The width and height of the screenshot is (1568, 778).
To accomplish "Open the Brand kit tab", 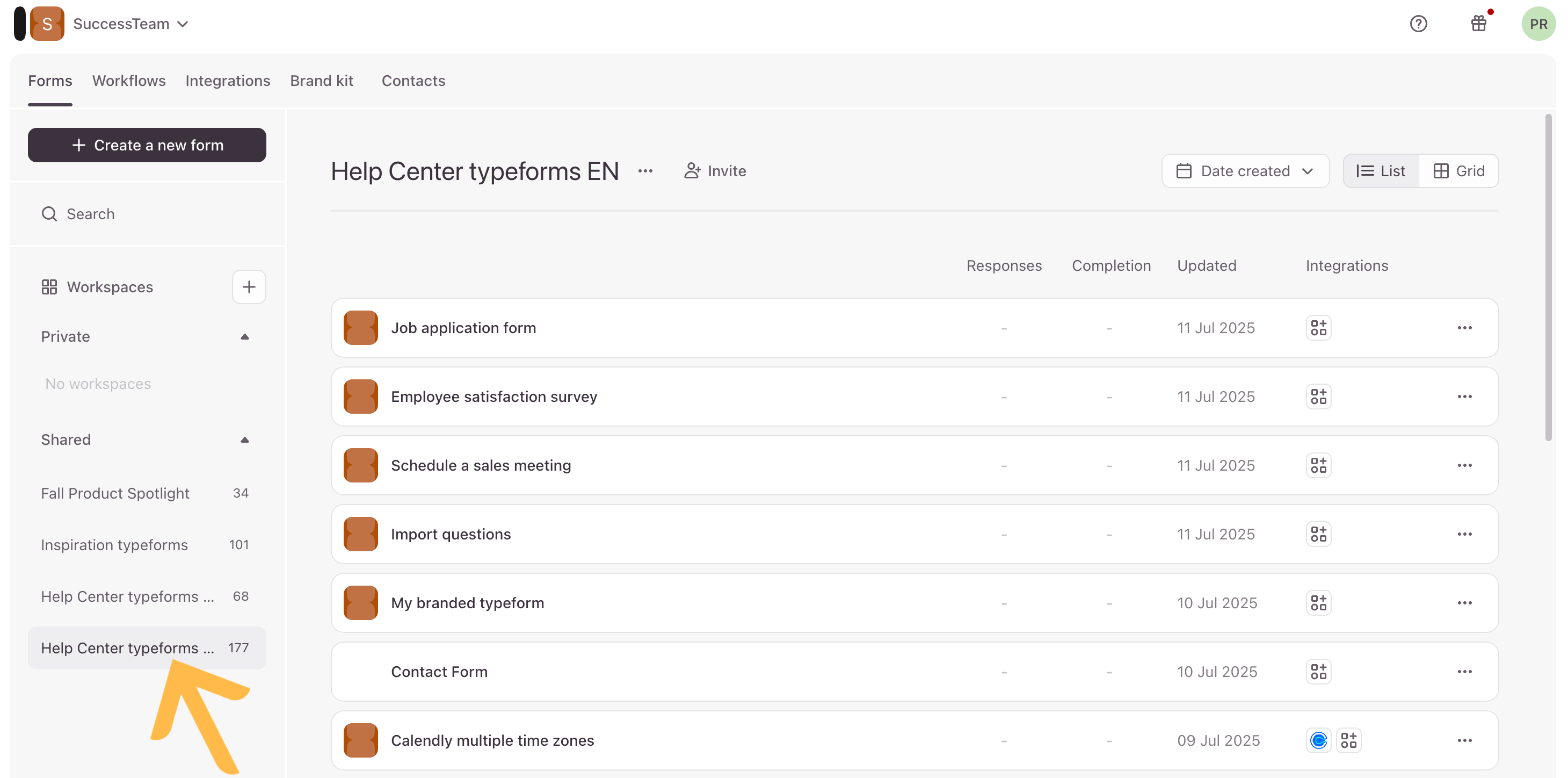I will pos(322,81).
